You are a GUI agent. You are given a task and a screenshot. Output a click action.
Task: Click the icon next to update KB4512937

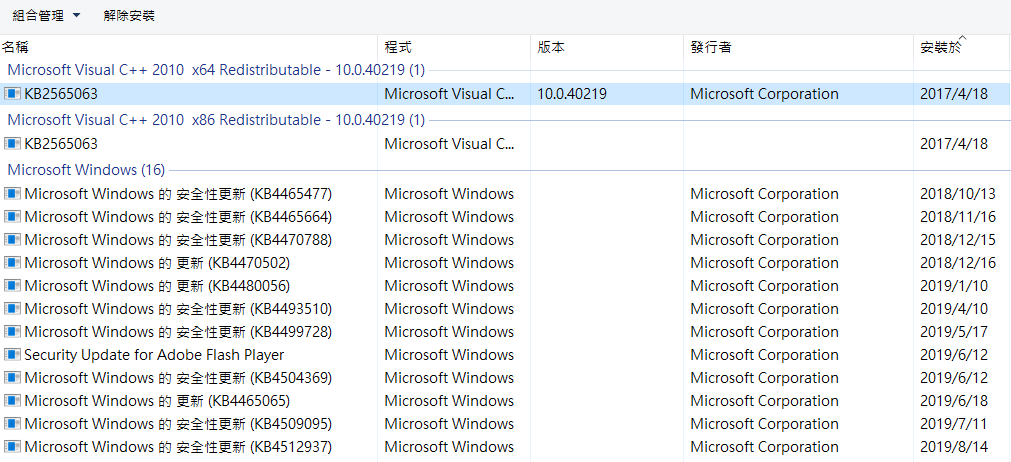pyautogui.click(x=12, y=447)
